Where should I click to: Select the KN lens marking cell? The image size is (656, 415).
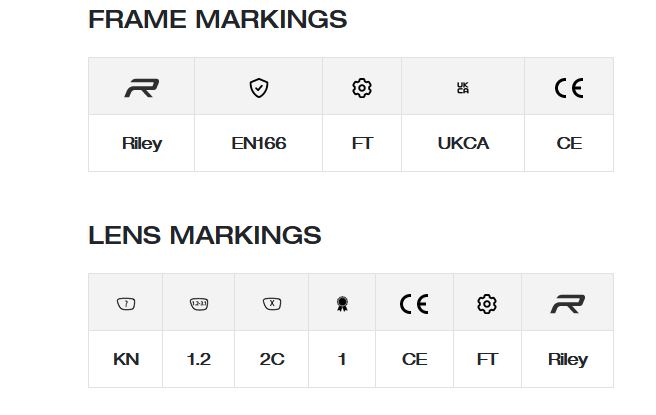pyautogui.click(x=126, y=359)
